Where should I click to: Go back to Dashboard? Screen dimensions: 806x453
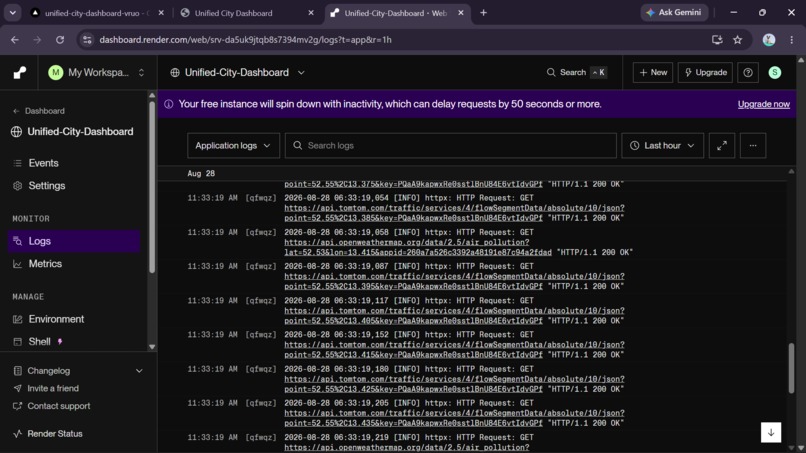tap(39, 111)
